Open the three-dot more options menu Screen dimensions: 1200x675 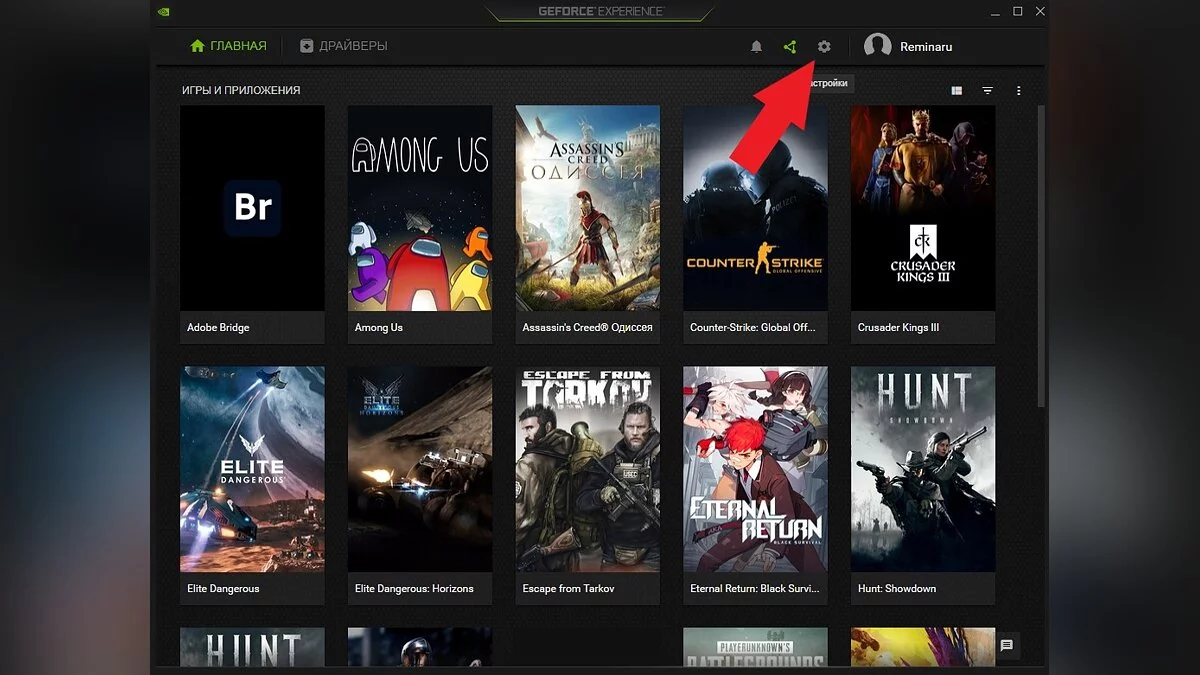point(1018,91)
